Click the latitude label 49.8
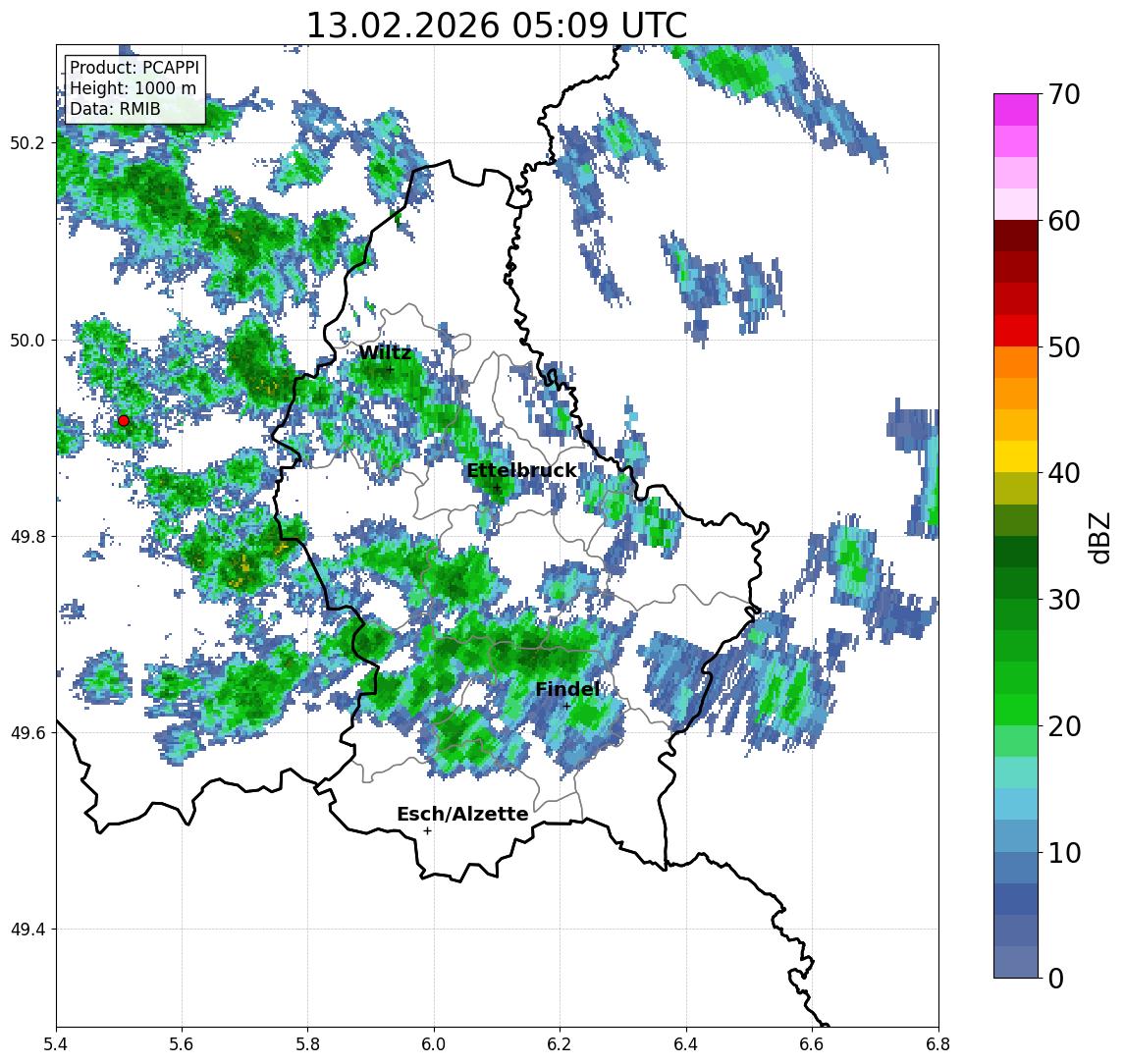Screen dimensions: 1124x1064 pos(27,536)
